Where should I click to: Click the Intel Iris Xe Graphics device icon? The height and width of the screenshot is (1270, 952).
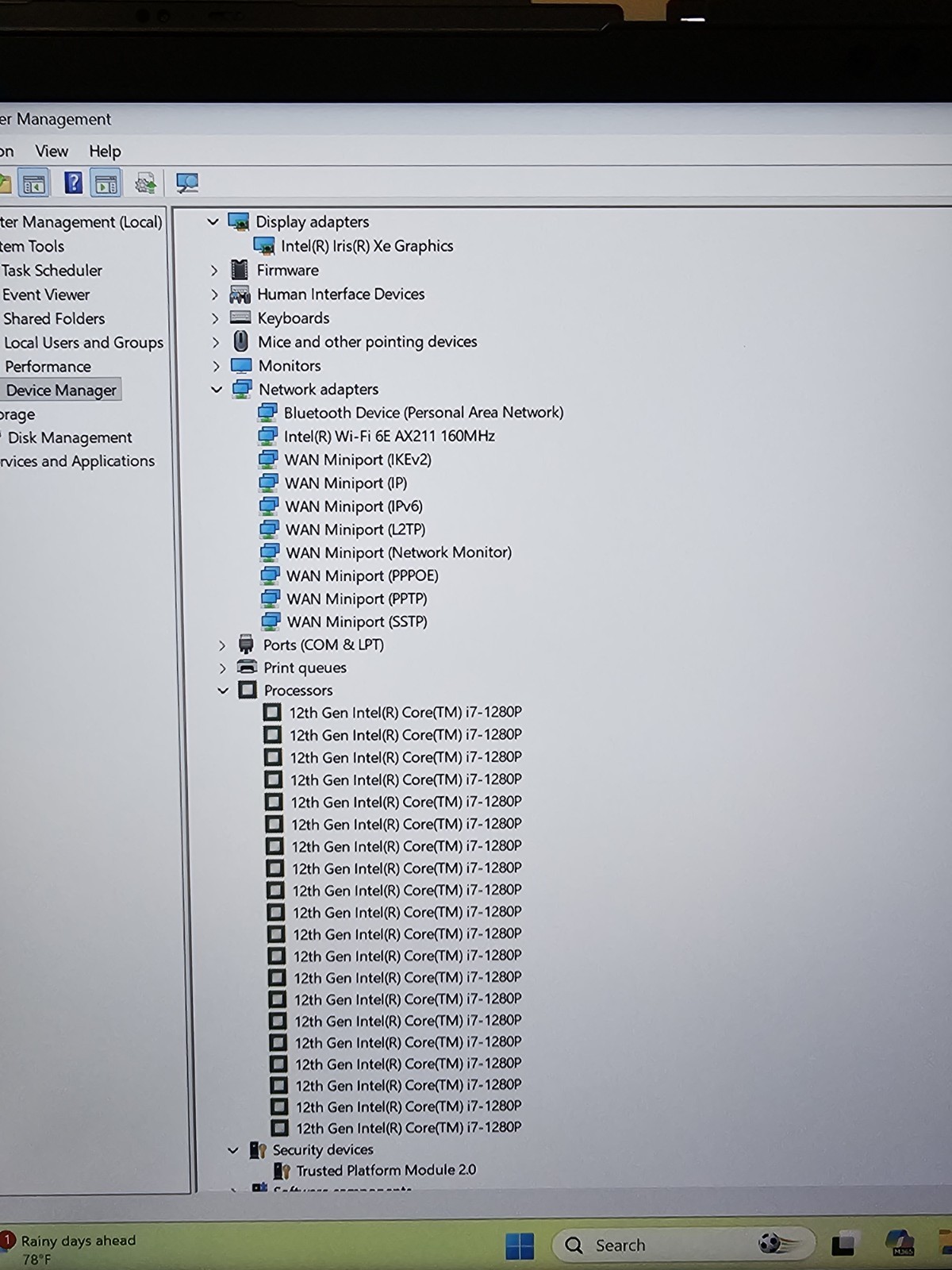click(x=263, y=246)
